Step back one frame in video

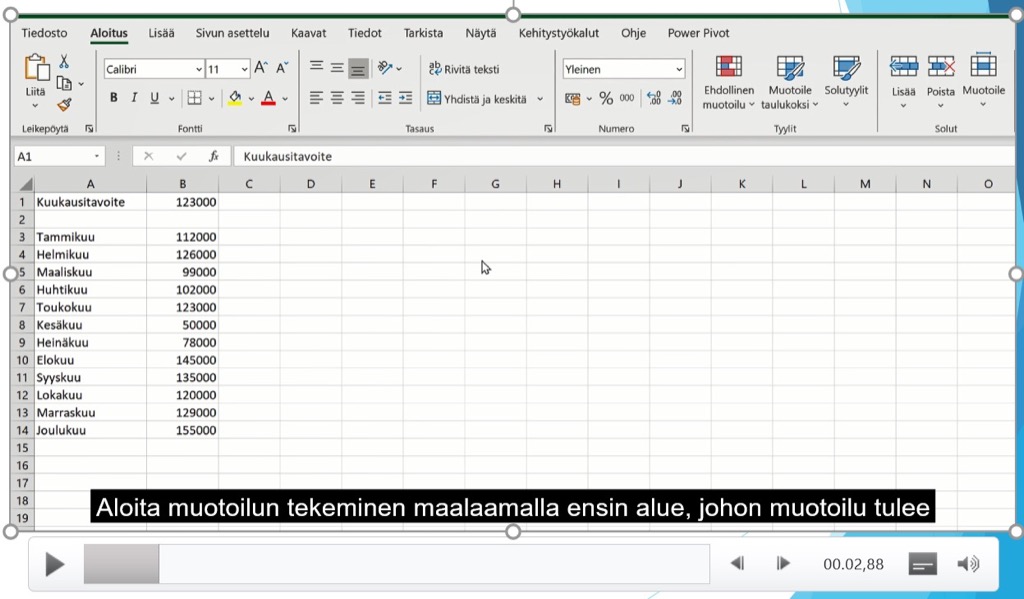[737, 563]
